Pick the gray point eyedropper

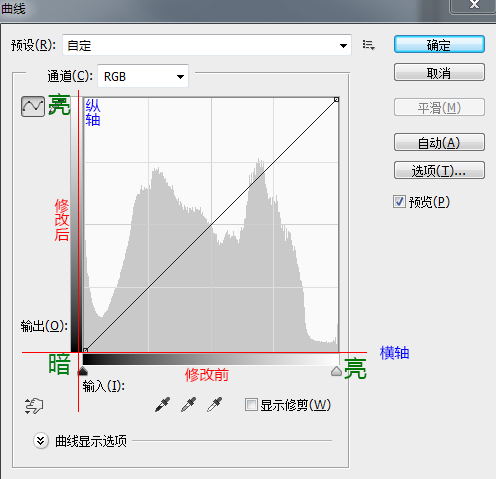pyautogui.click(x=189, y=405)
